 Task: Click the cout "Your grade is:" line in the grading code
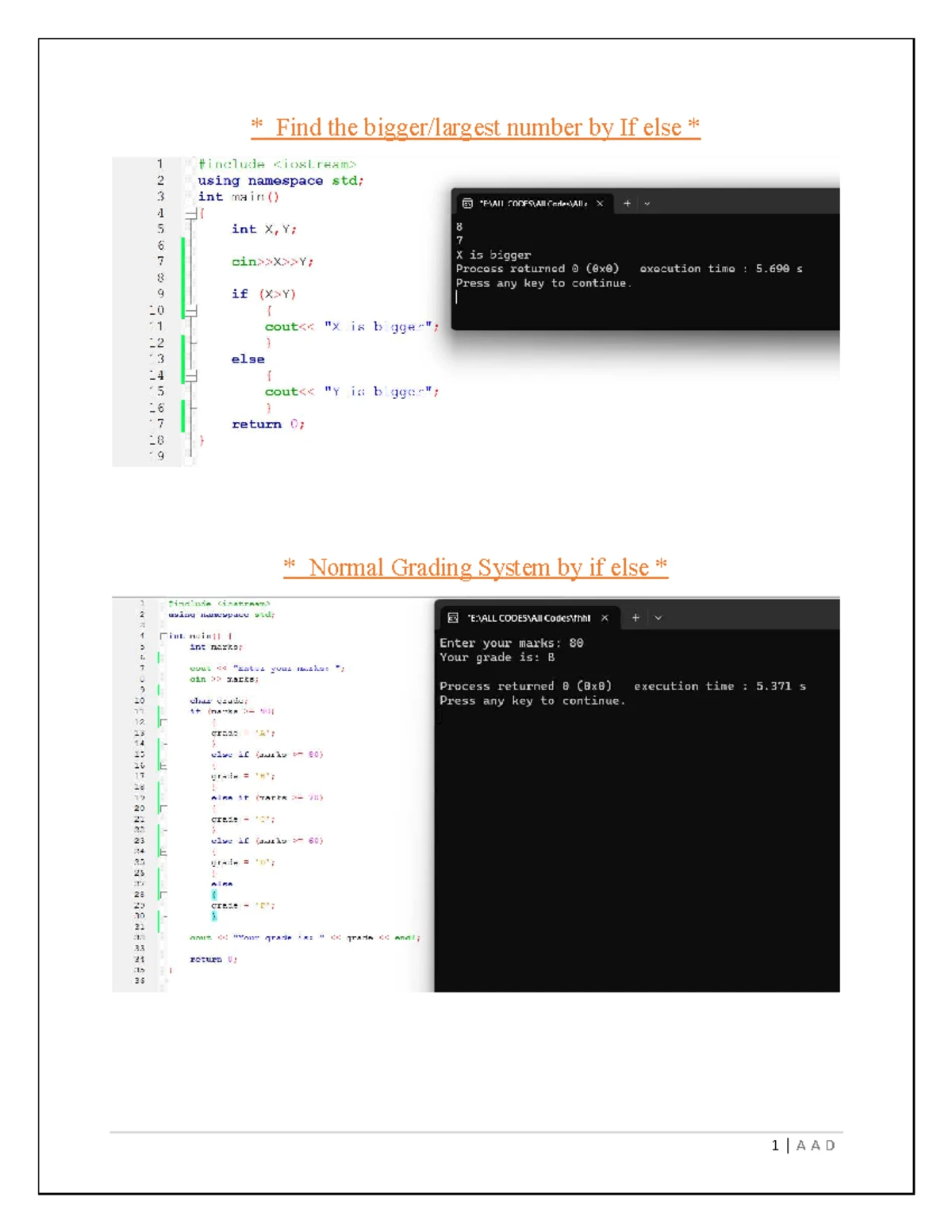tap(305, 938)
